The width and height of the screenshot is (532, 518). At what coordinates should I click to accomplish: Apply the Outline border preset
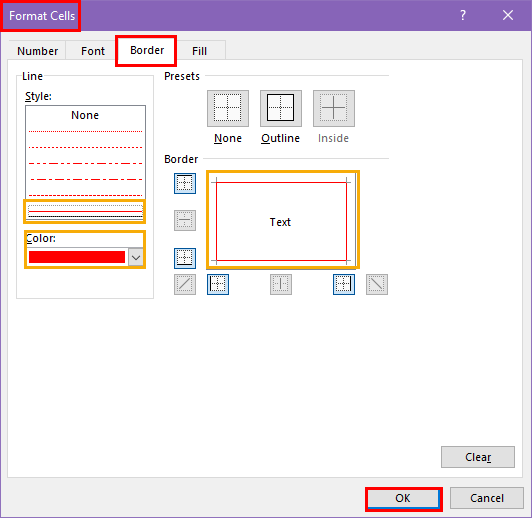(281, 108)
